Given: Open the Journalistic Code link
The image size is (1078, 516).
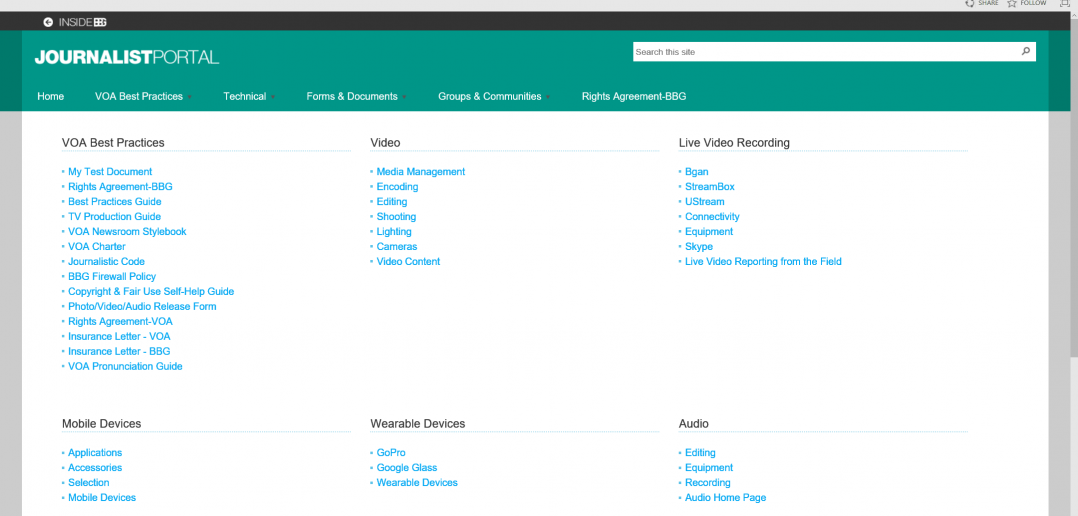Looking at the screenshot, I should point(107,262).
